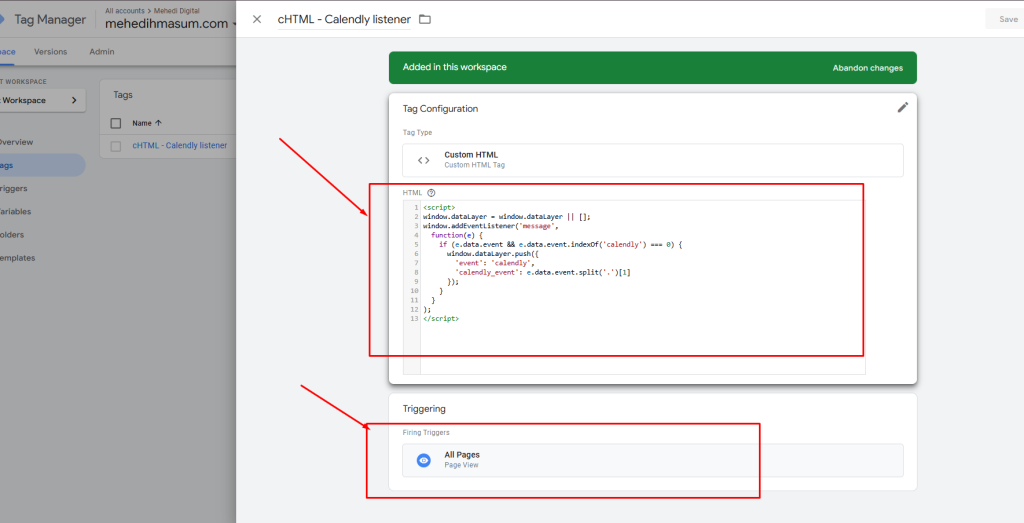Click the closing </script> line in editor
The image size is (1024, 523).
(x=441, y=319)
